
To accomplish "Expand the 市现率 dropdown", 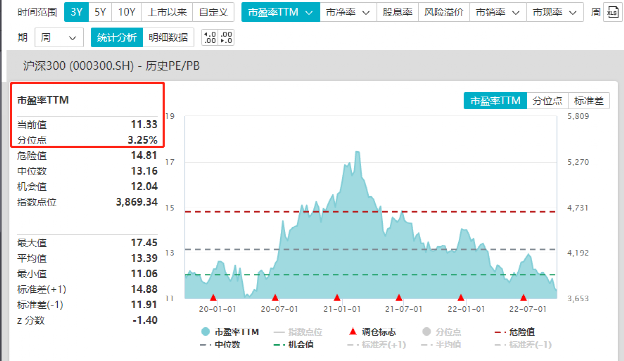I will pos(555,12).
